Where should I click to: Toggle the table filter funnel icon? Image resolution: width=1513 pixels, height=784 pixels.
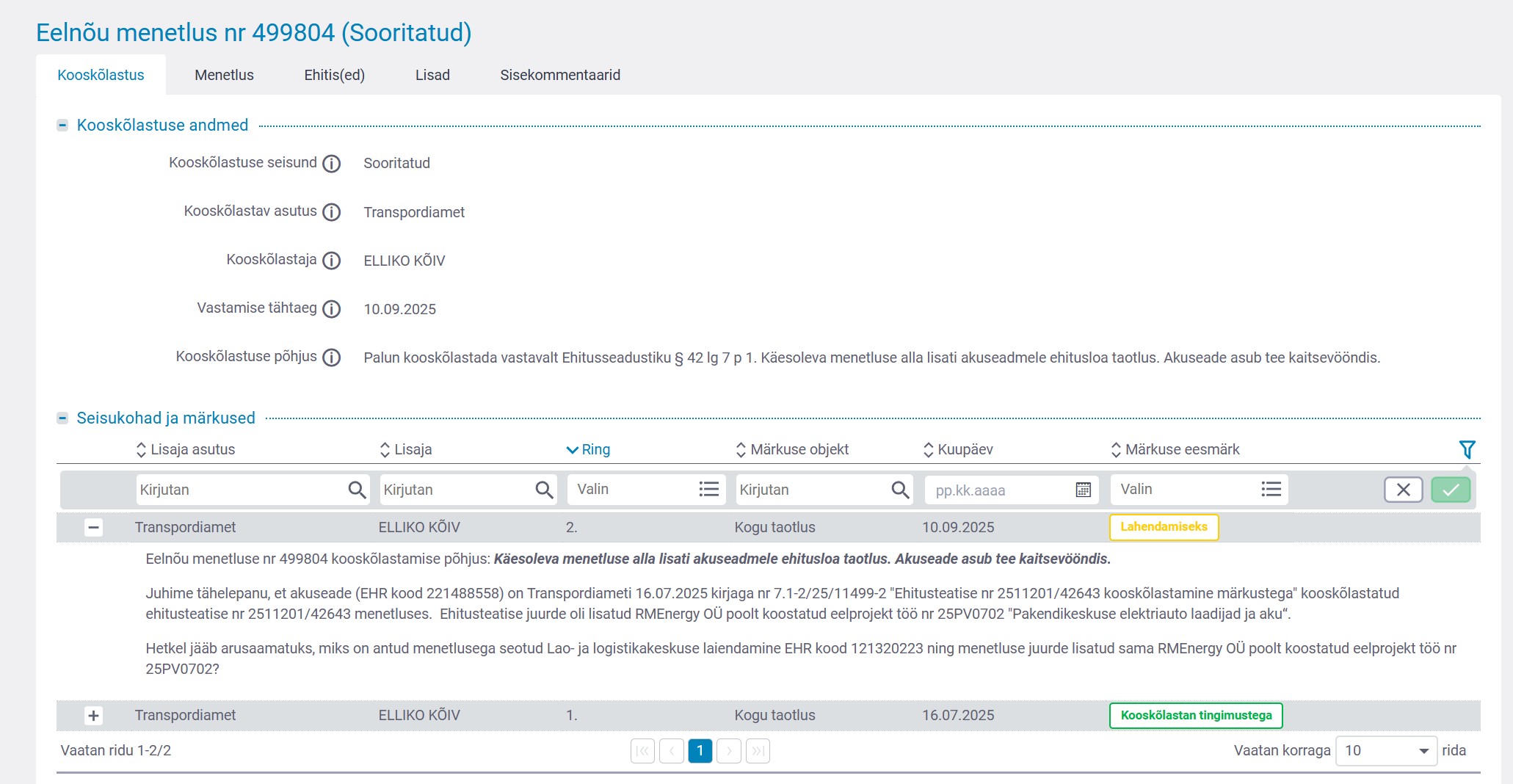click(x=1467, y=449)
